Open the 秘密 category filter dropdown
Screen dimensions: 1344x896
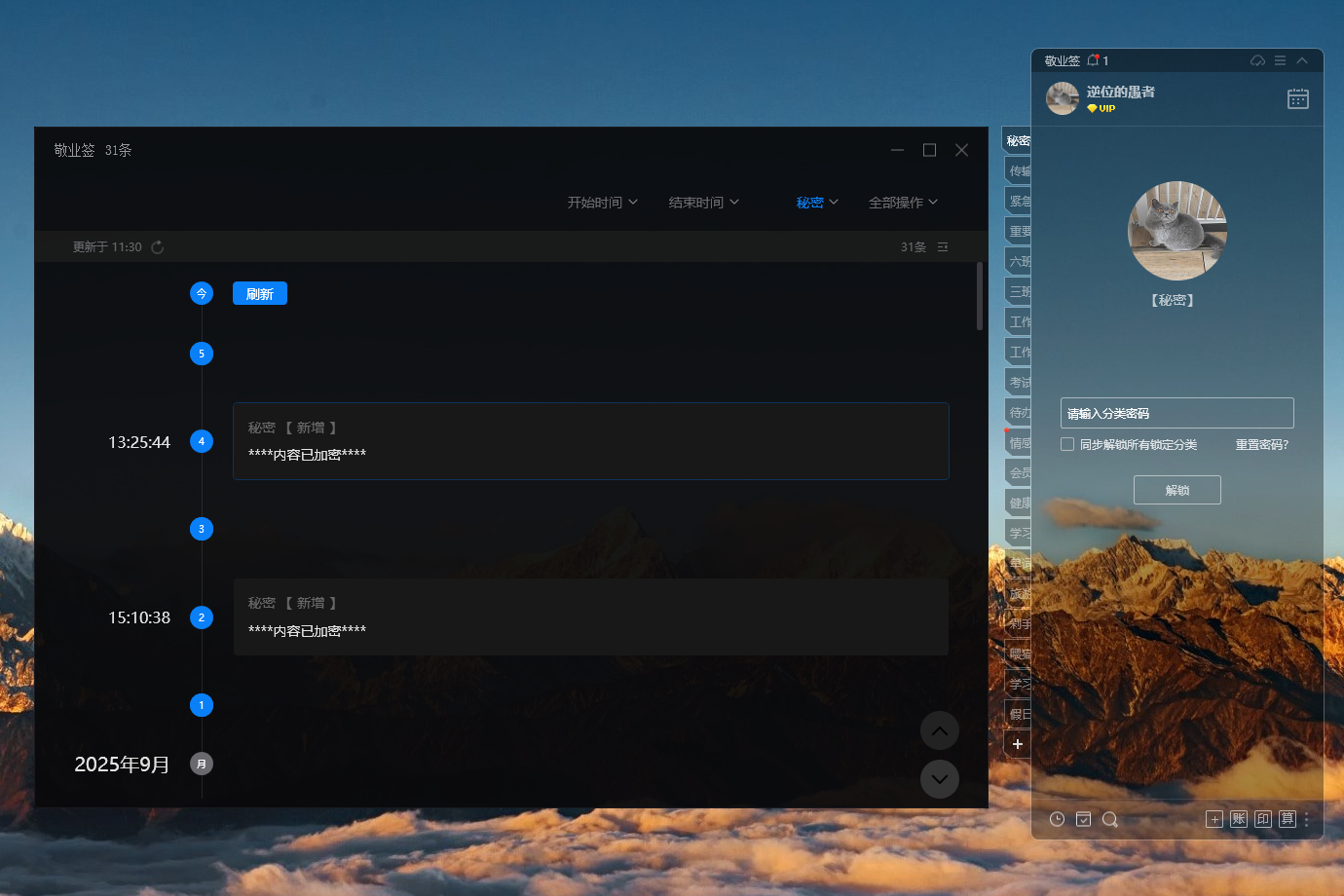(x=816, y=203)
